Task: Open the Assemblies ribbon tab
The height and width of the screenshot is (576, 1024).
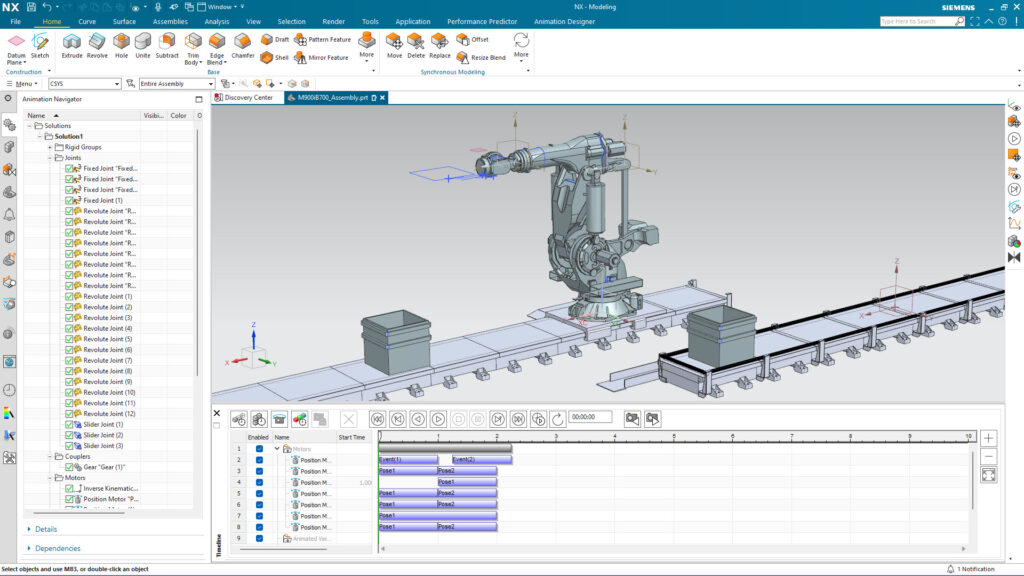Action: pos(170,22)
